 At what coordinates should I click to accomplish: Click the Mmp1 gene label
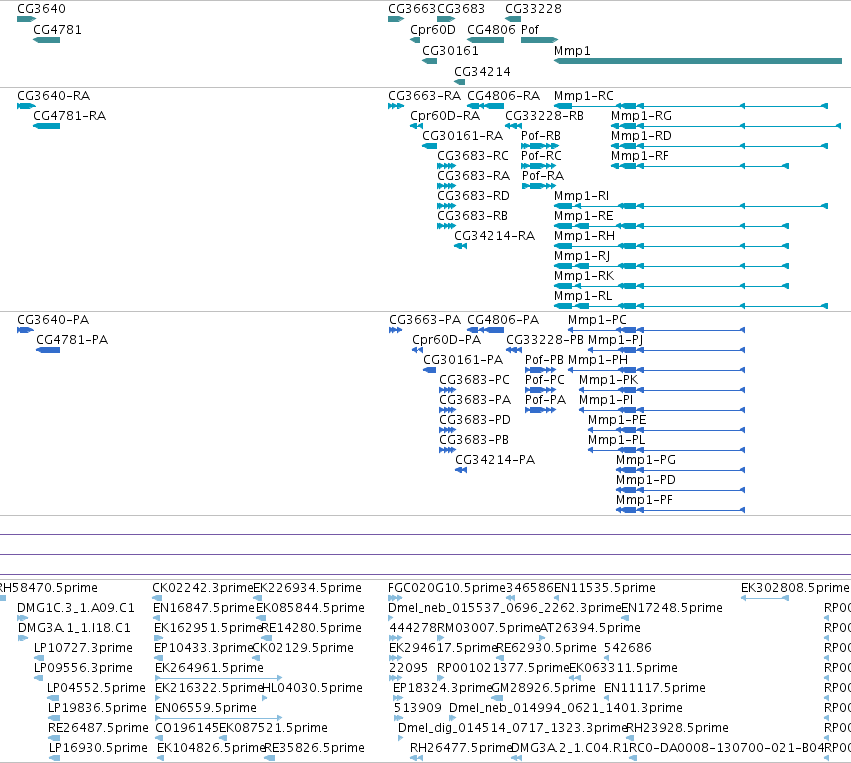[x=572, y=51]
